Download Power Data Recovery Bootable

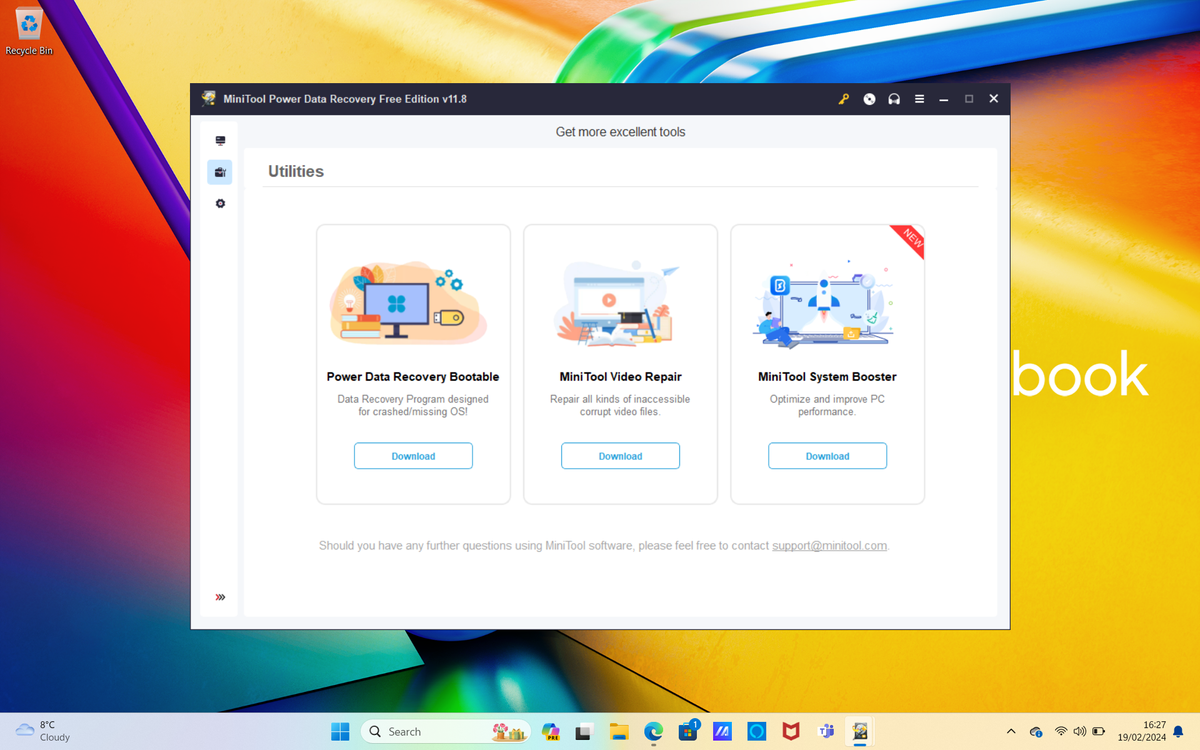pos(413,456)
